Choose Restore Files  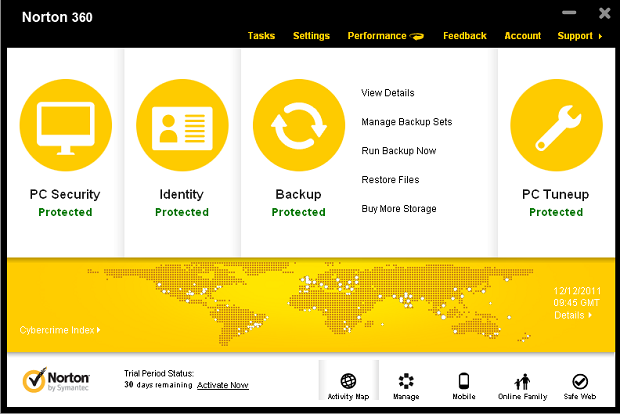pyautogui.click(x=390, y=180)
